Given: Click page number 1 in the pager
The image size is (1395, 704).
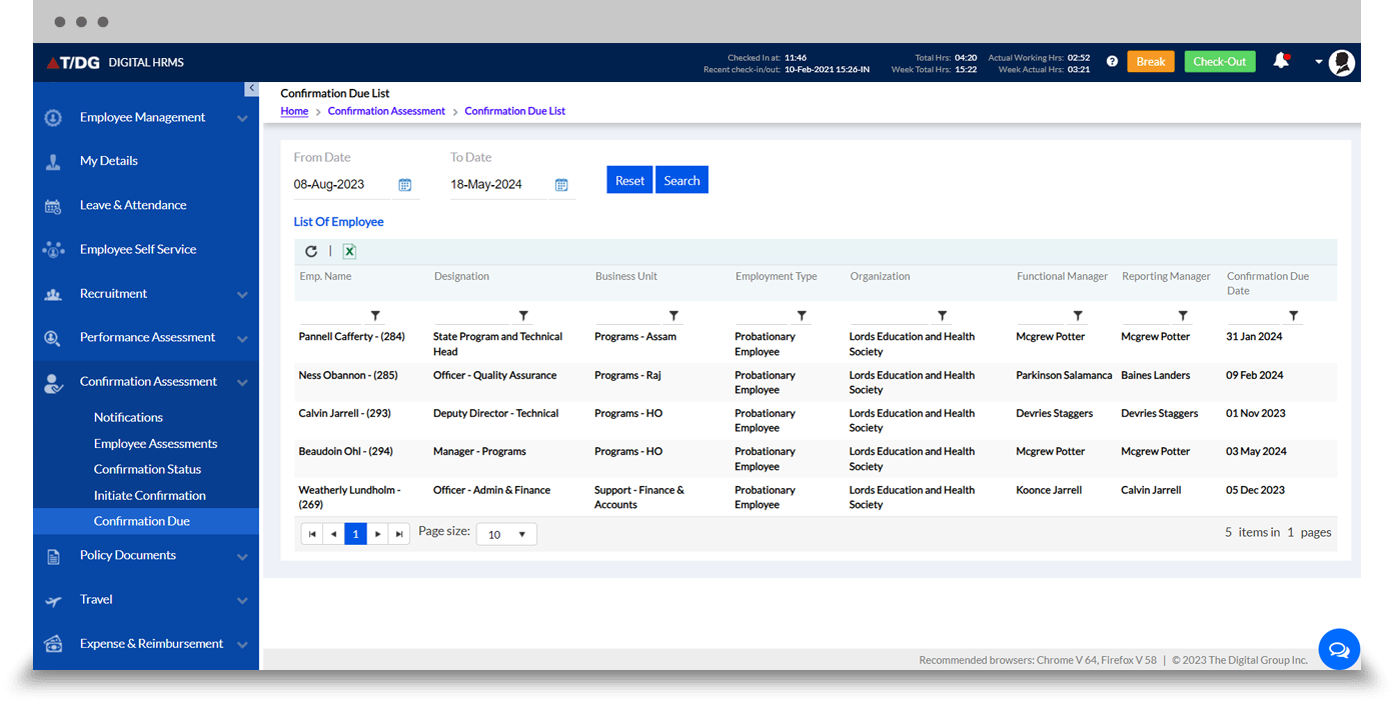Looking at the screenshot, I should coord(356,534).
